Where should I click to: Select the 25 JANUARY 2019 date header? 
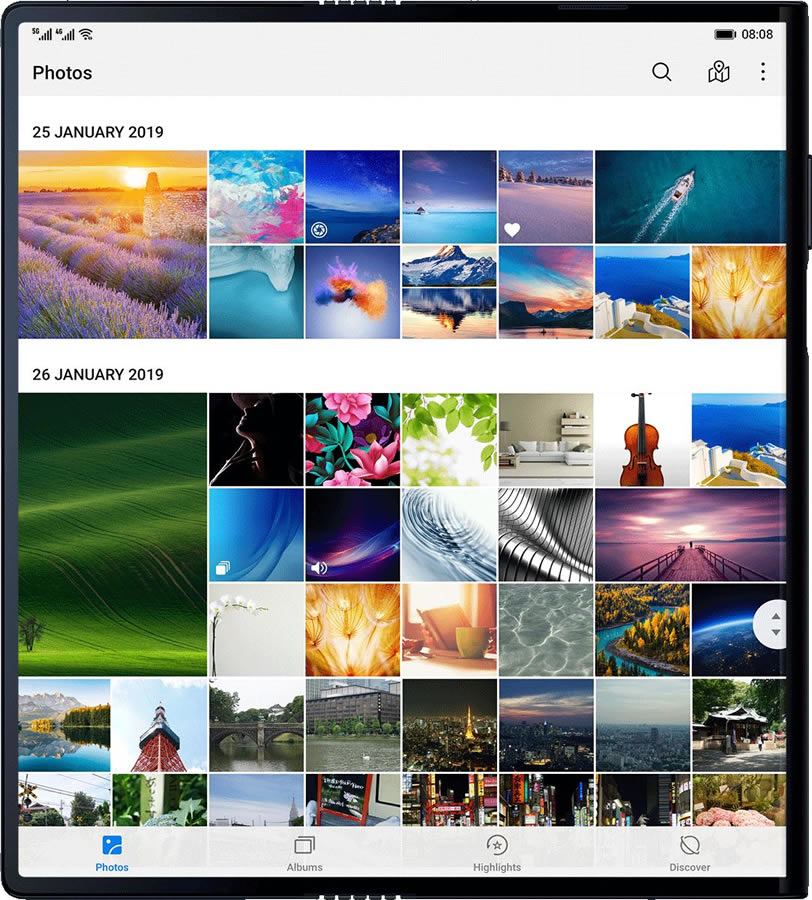click(98, 132)
